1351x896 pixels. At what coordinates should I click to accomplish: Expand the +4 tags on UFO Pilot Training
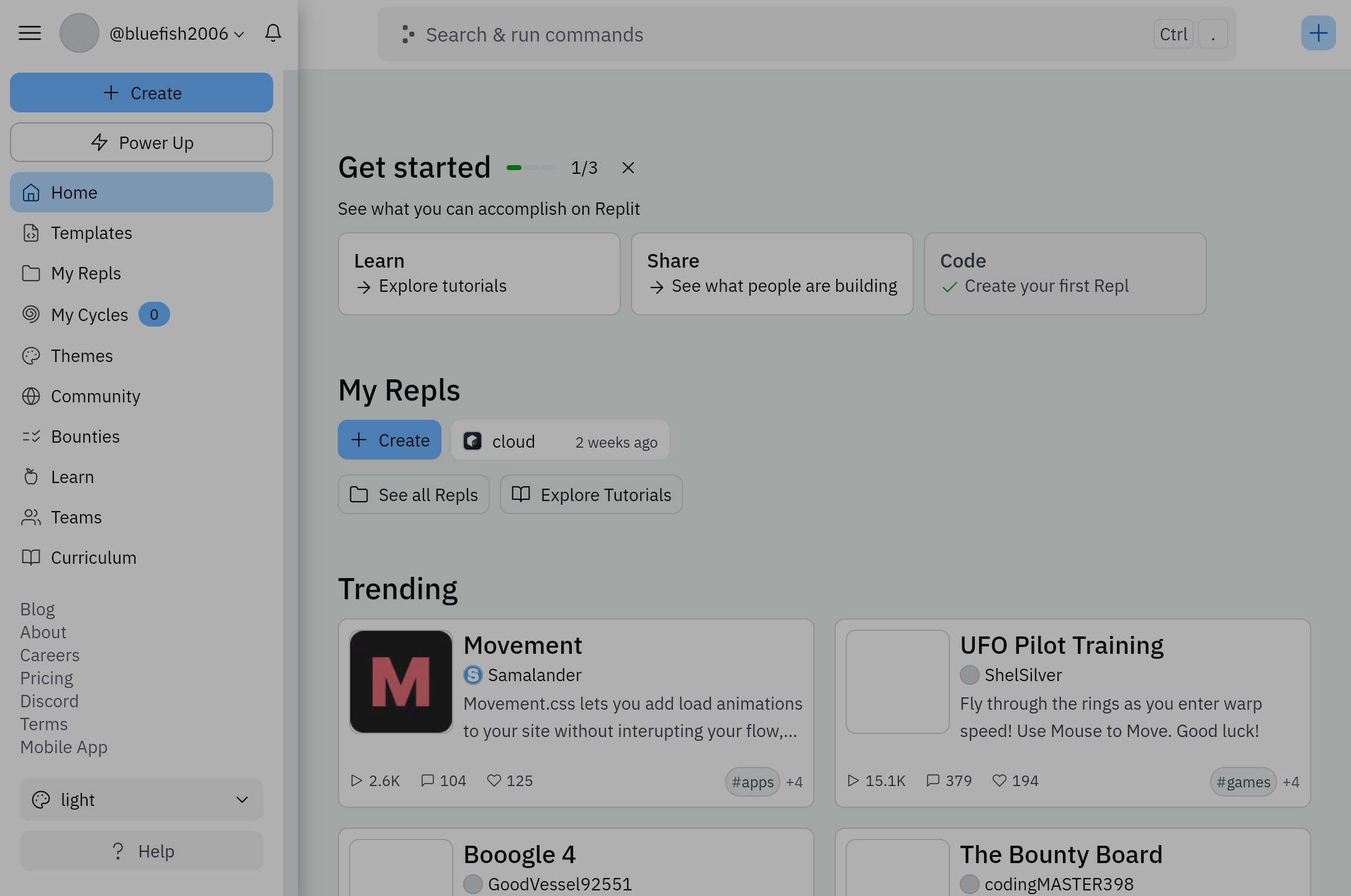click(x=1291, y=782)
